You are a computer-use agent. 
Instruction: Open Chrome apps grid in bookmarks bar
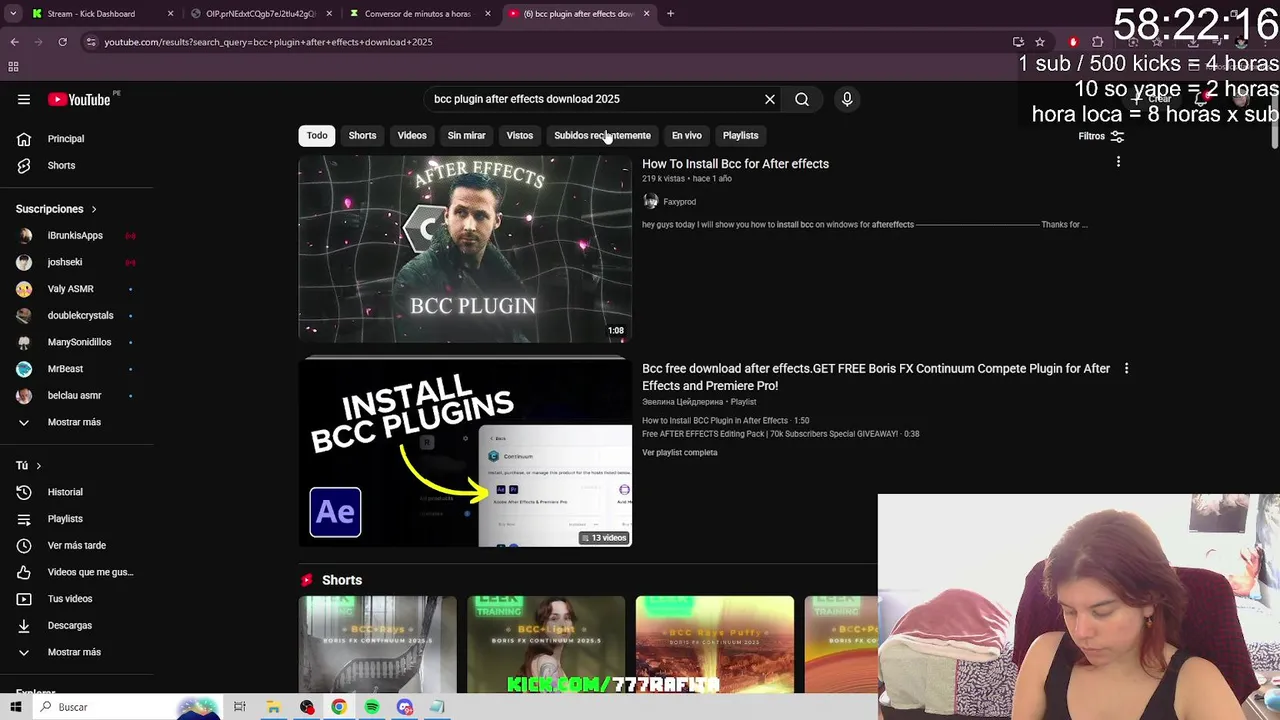(13, 67)
